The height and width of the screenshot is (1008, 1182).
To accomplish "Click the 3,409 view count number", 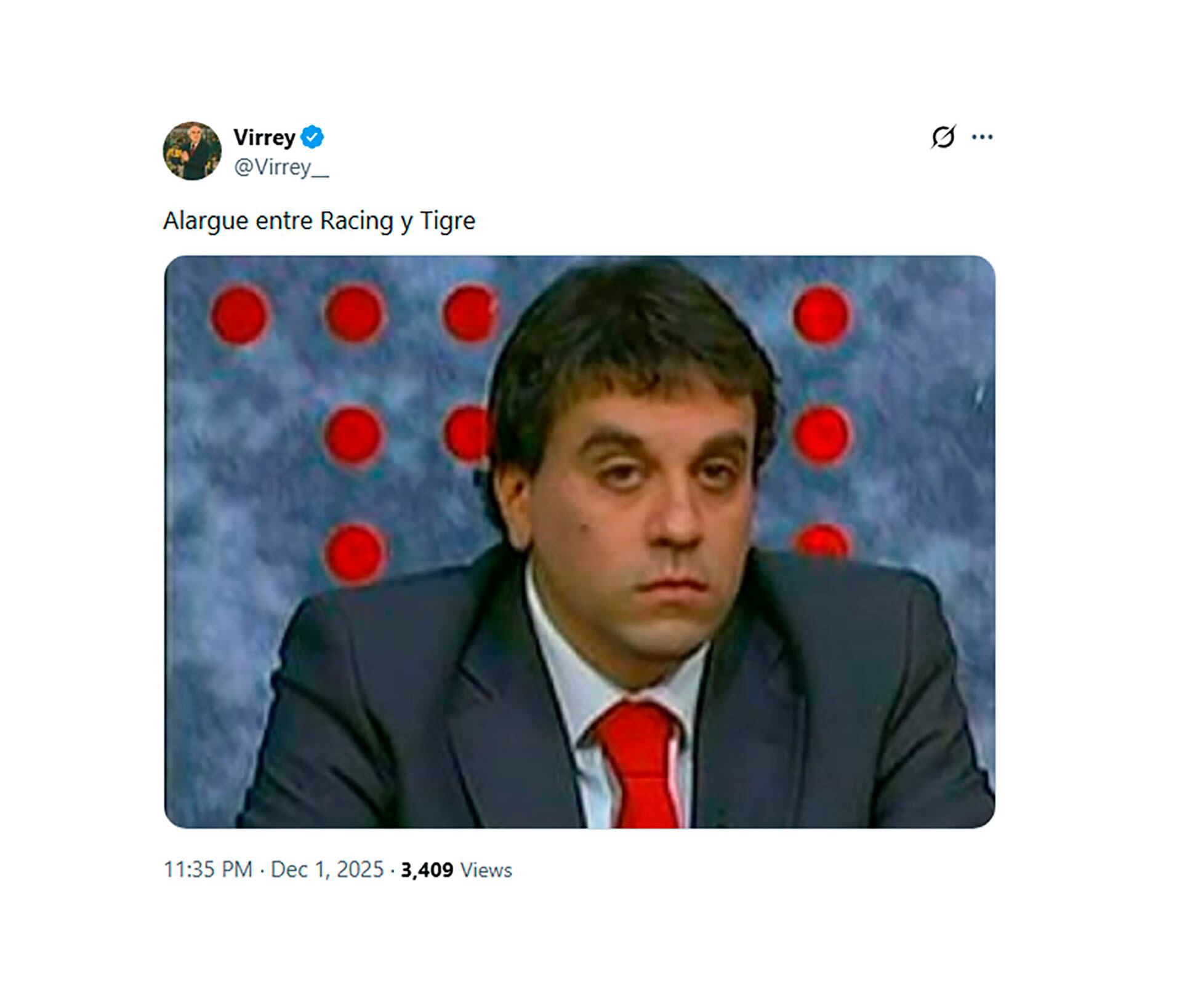I will [x=427, y=870].
